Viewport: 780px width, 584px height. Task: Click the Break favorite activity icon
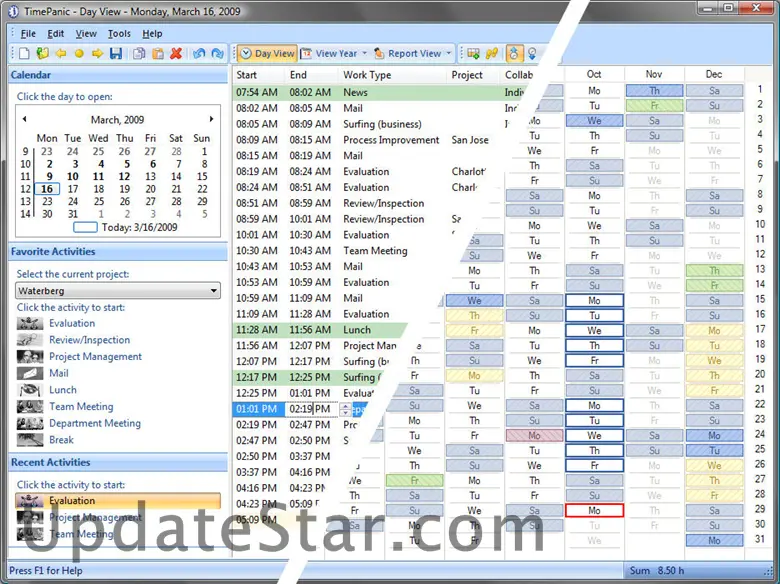30,440
